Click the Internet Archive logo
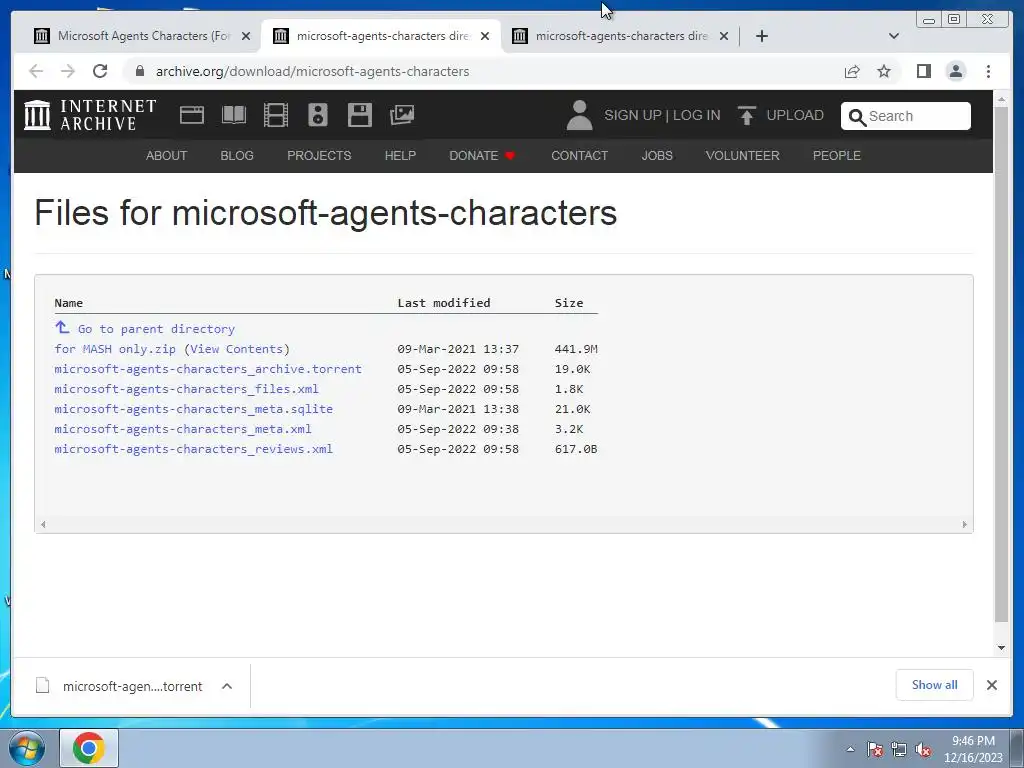Screen dimensions: 1024x768 tap(90, 115)
